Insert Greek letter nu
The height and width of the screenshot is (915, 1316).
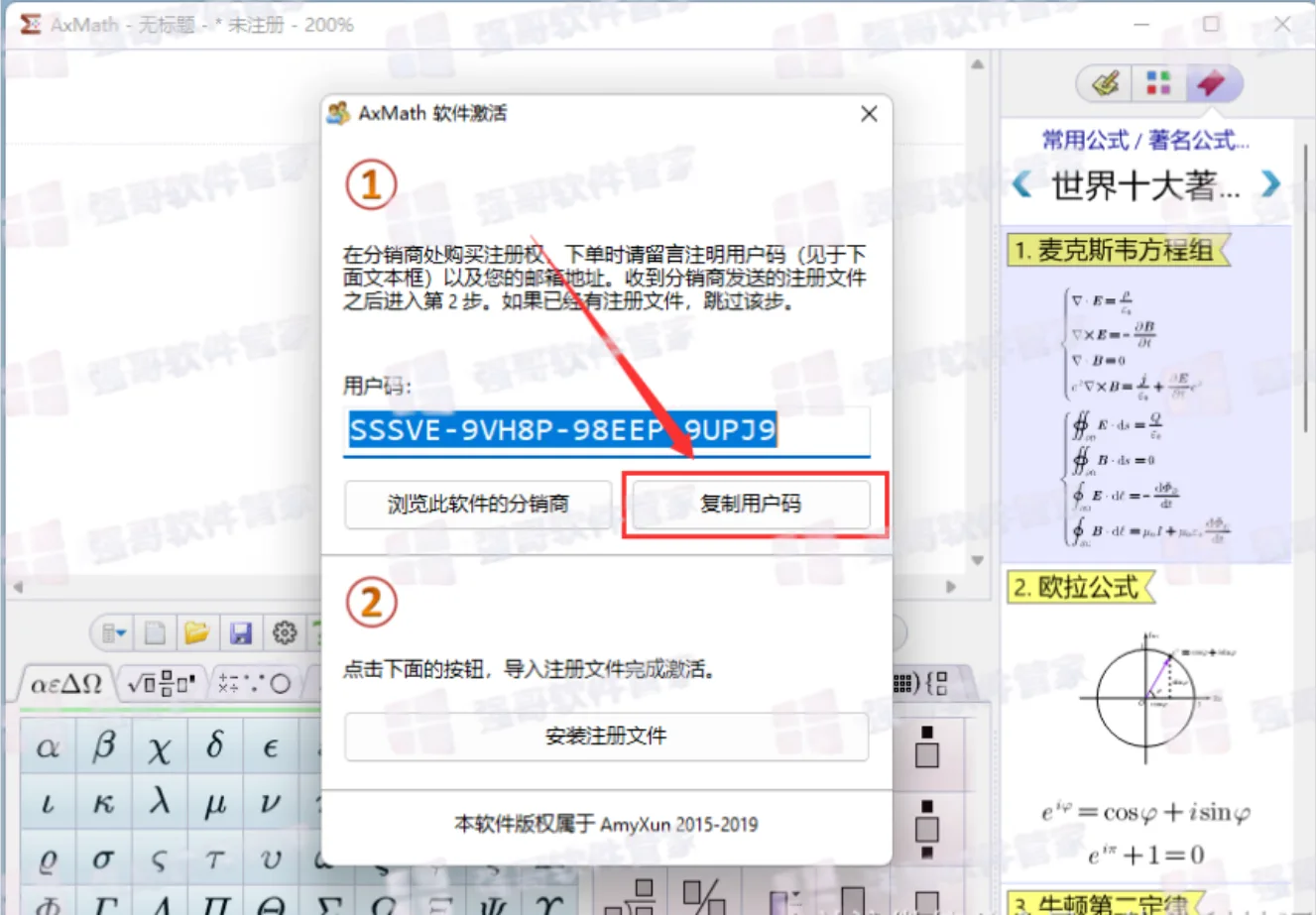(270, 803)
